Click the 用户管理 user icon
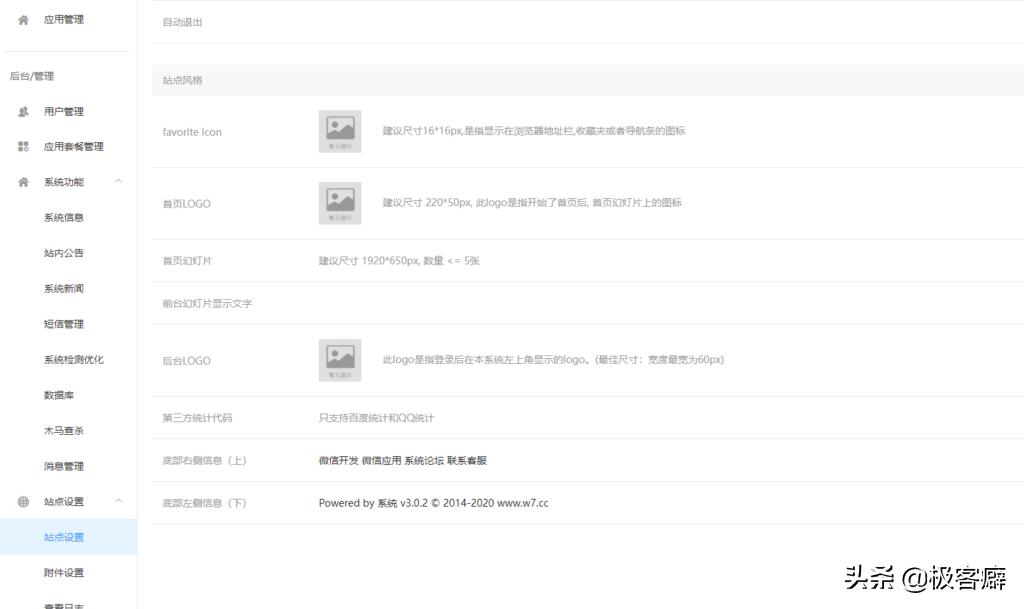The width and height of the screenshot is (1024, 609). [x=24, y=112]
